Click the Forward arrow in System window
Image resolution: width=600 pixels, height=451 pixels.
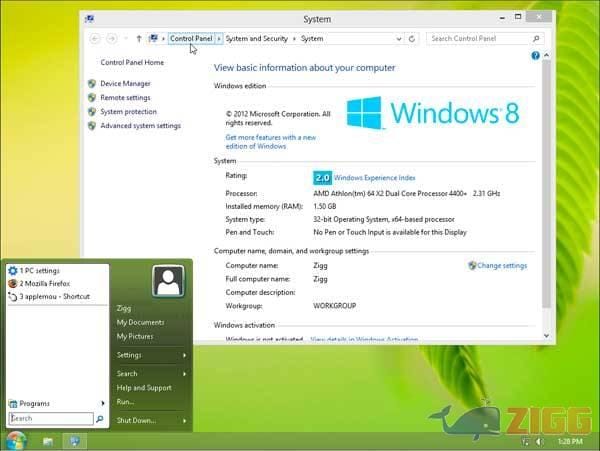[x=112, y=39]
